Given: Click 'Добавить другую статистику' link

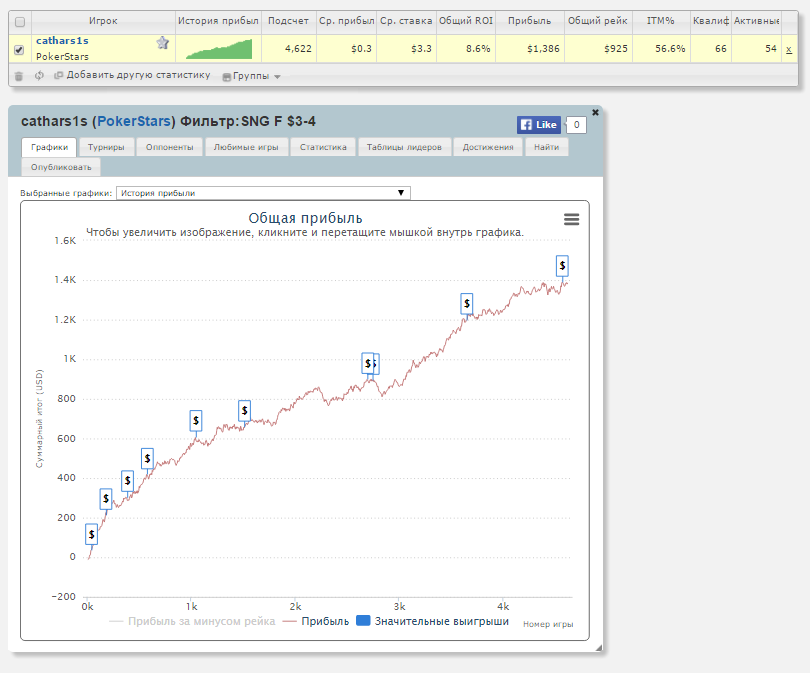Looking at the screenshot, I should pyautogui.click(x=133, y=75).
